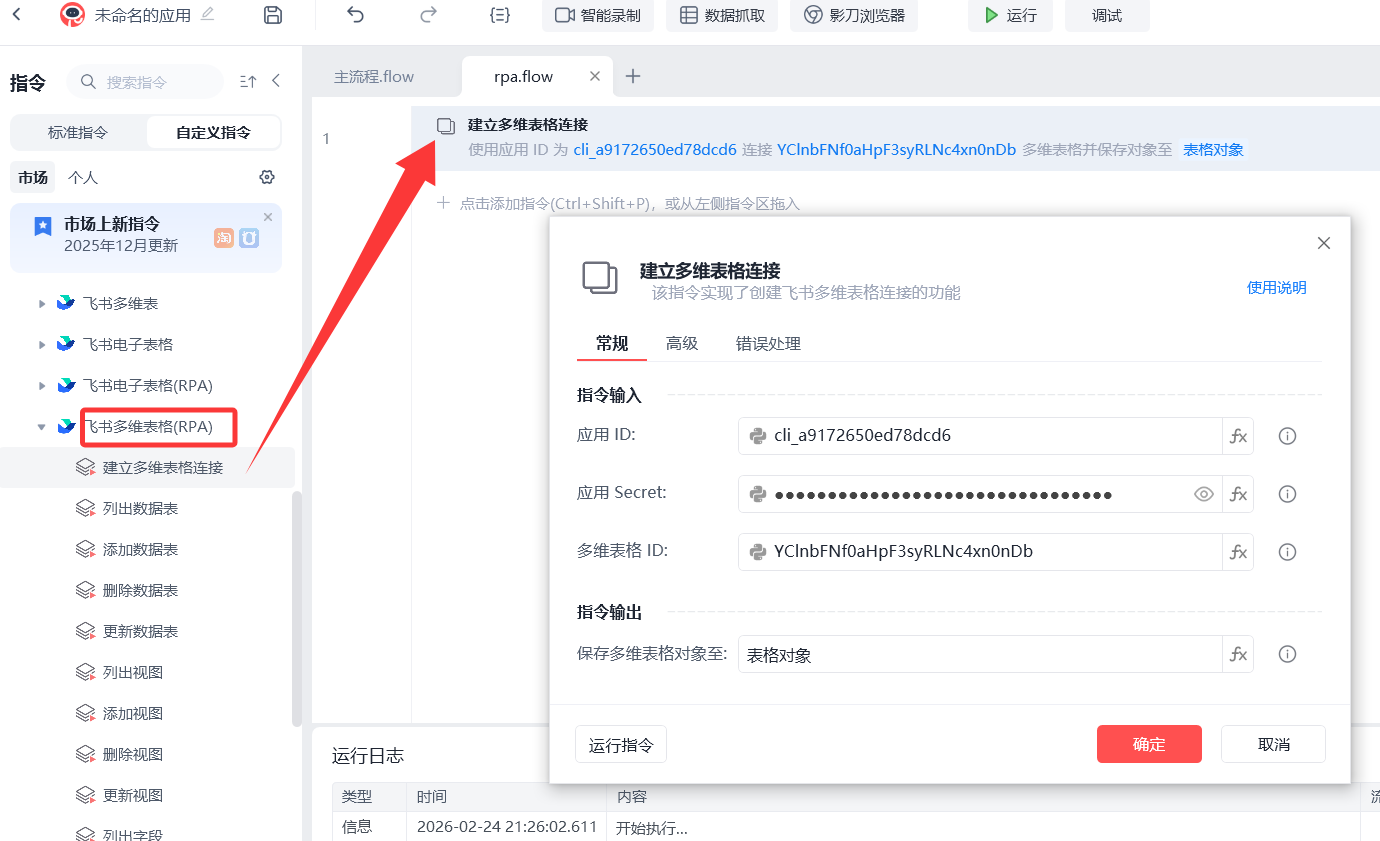The image size is (1380, 841).
Task: Show info tooltip for 多维表格 ID
Action: point(1288,552)
